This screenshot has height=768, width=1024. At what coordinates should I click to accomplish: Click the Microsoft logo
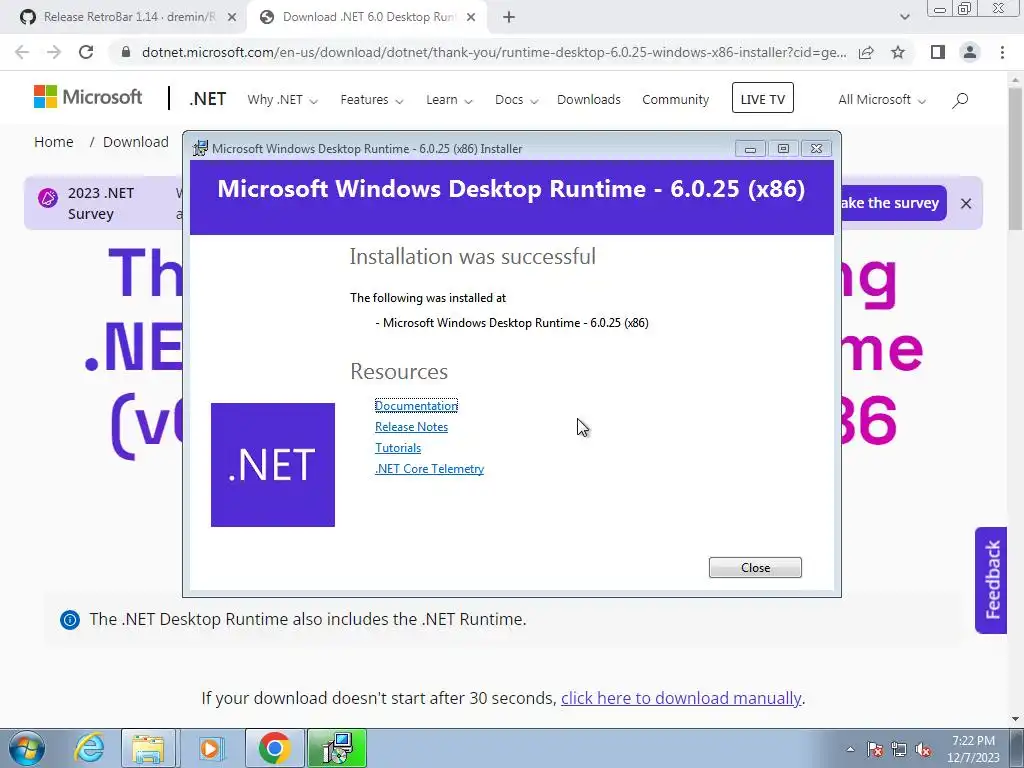tap(88, 97)
